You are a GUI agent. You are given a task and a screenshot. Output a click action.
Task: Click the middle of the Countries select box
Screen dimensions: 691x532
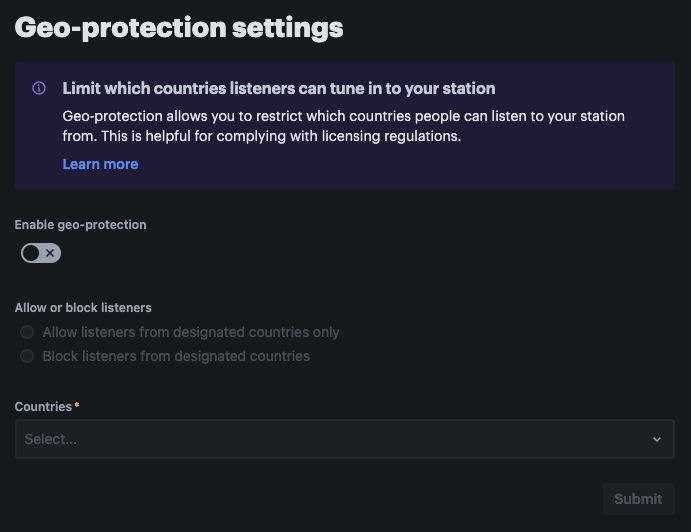pyautogui.click(x=345, y=439)
